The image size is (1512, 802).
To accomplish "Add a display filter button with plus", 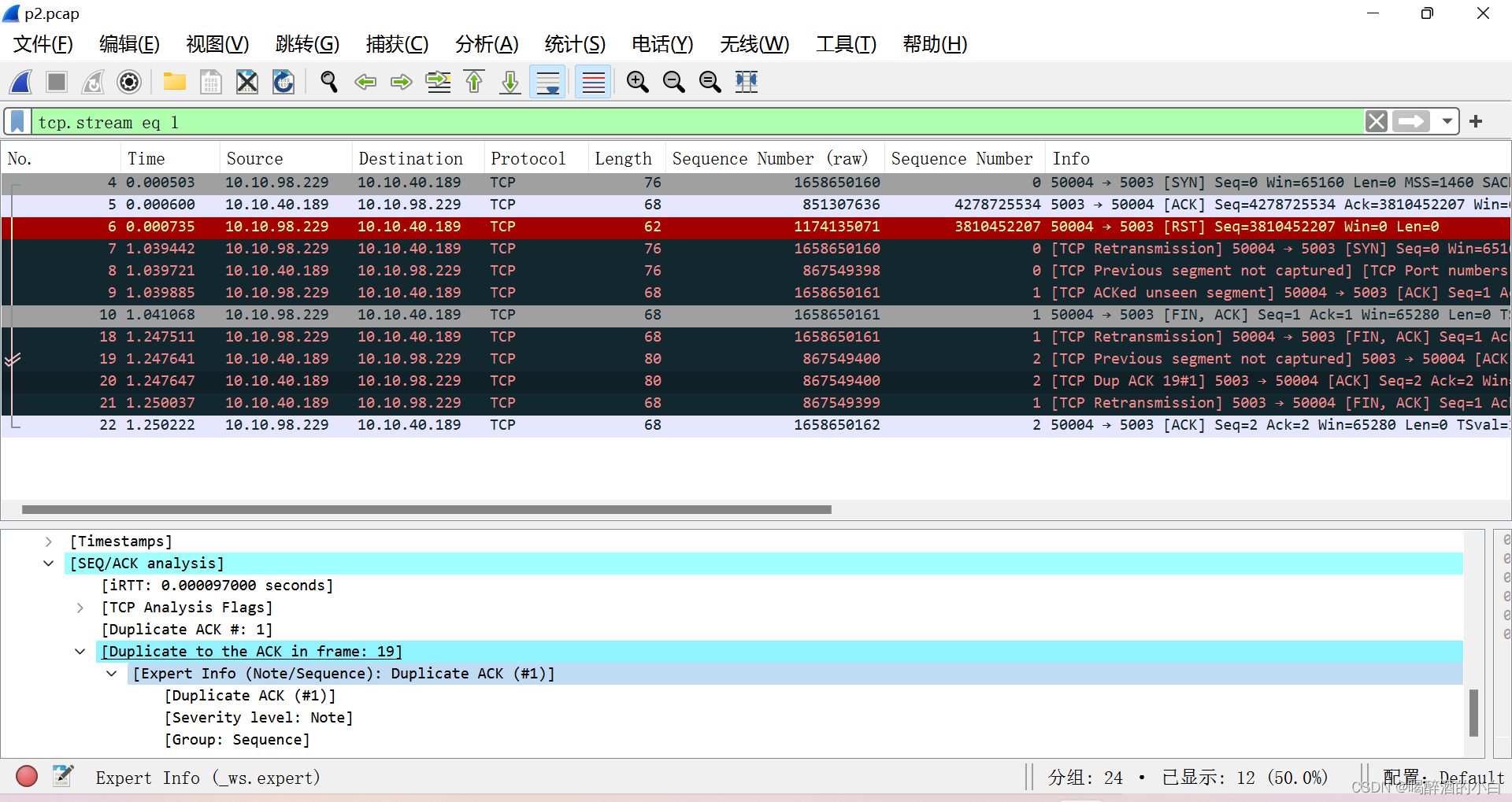I will point(1476,121).
